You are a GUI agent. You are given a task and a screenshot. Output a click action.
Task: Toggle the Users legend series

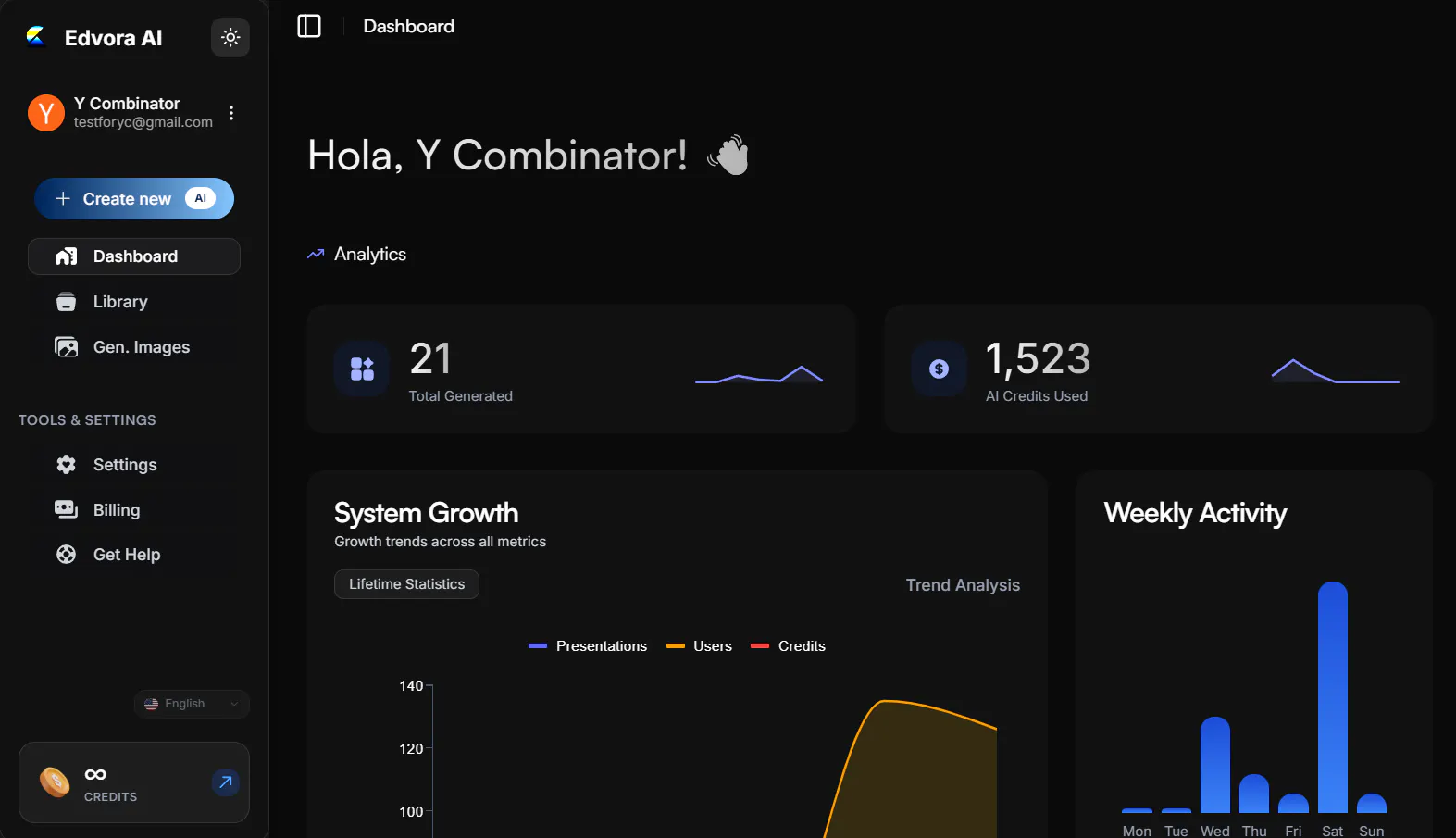(699, 646)
